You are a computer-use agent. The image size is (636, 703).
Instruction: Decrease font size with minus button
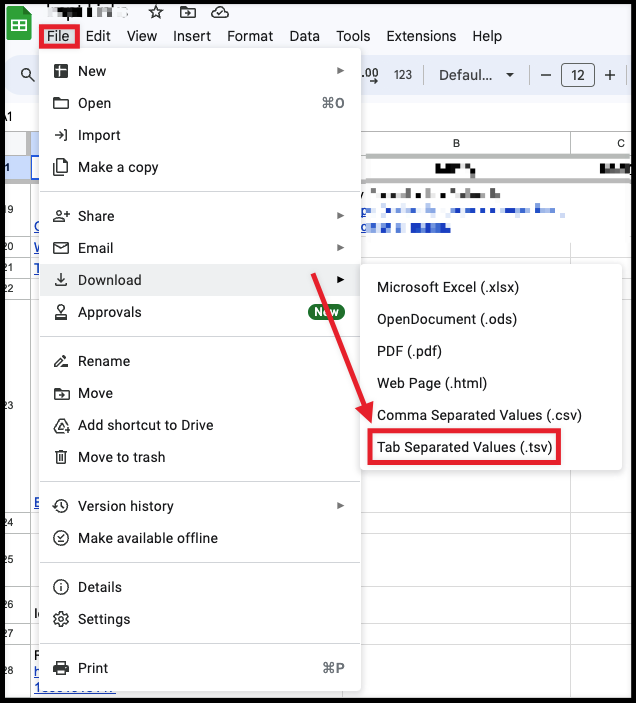(x=545, y=75)
